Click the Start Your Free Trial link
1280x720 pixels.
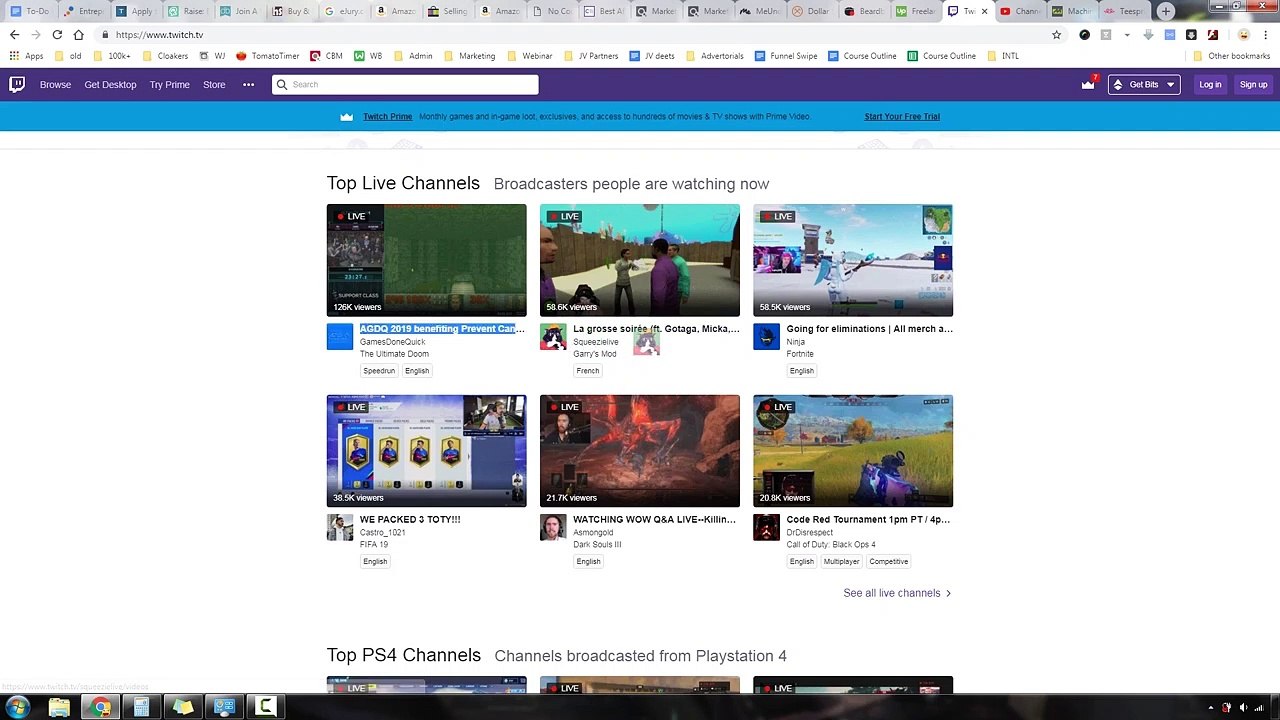click(x=902, y=116)
